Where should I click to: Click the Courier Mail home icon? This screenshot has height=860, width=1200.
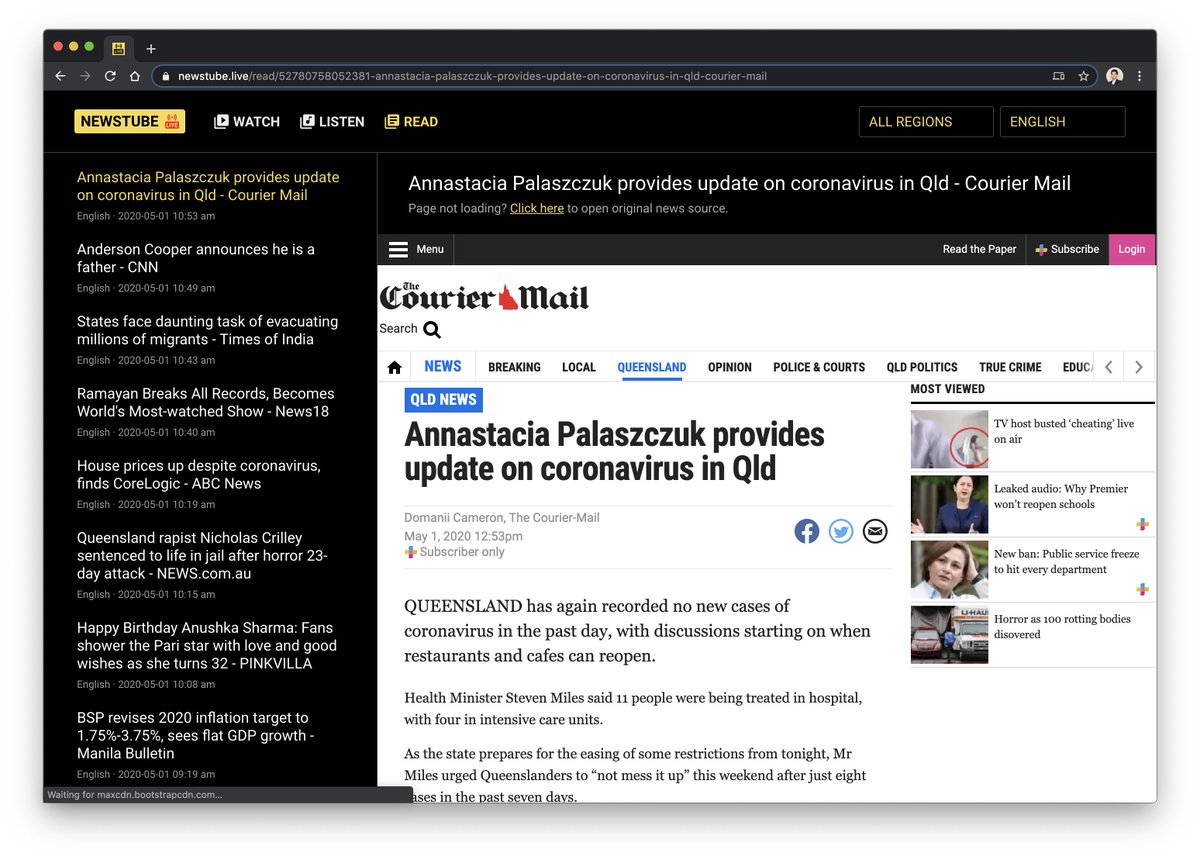pos(394,368)
